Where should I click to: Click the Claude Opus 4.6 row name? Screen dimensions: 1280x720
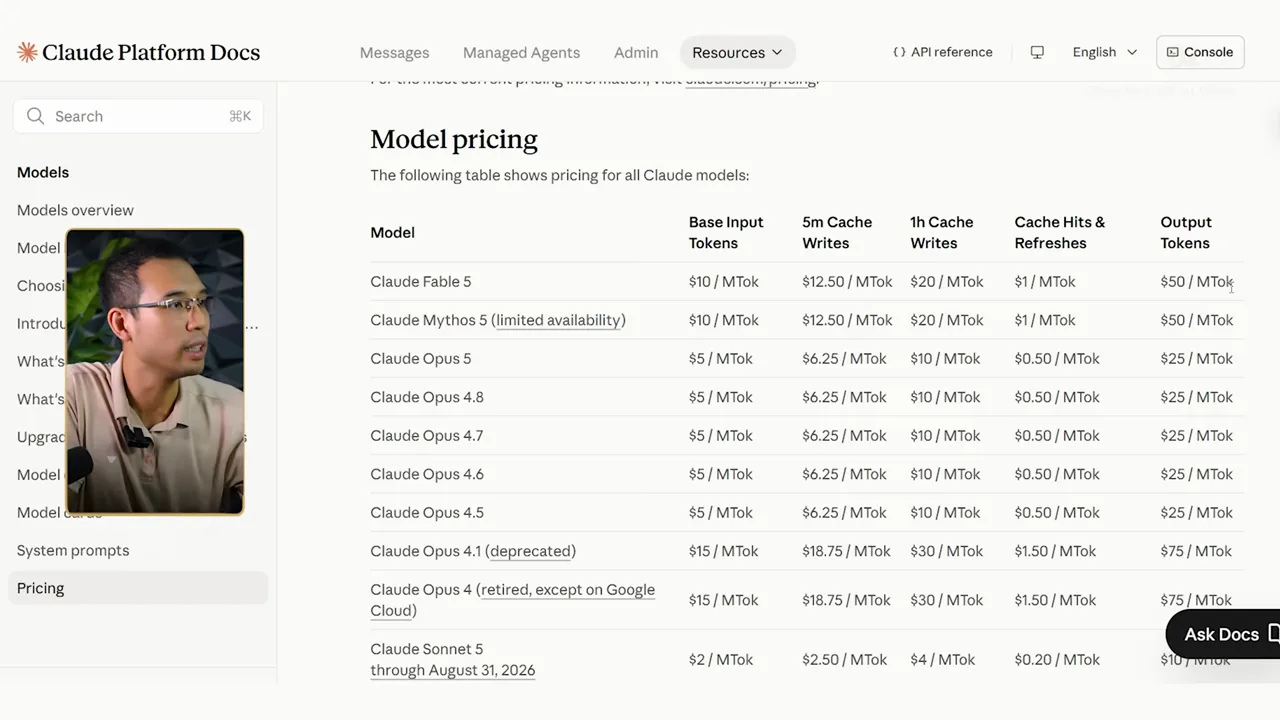pos(427,474)
